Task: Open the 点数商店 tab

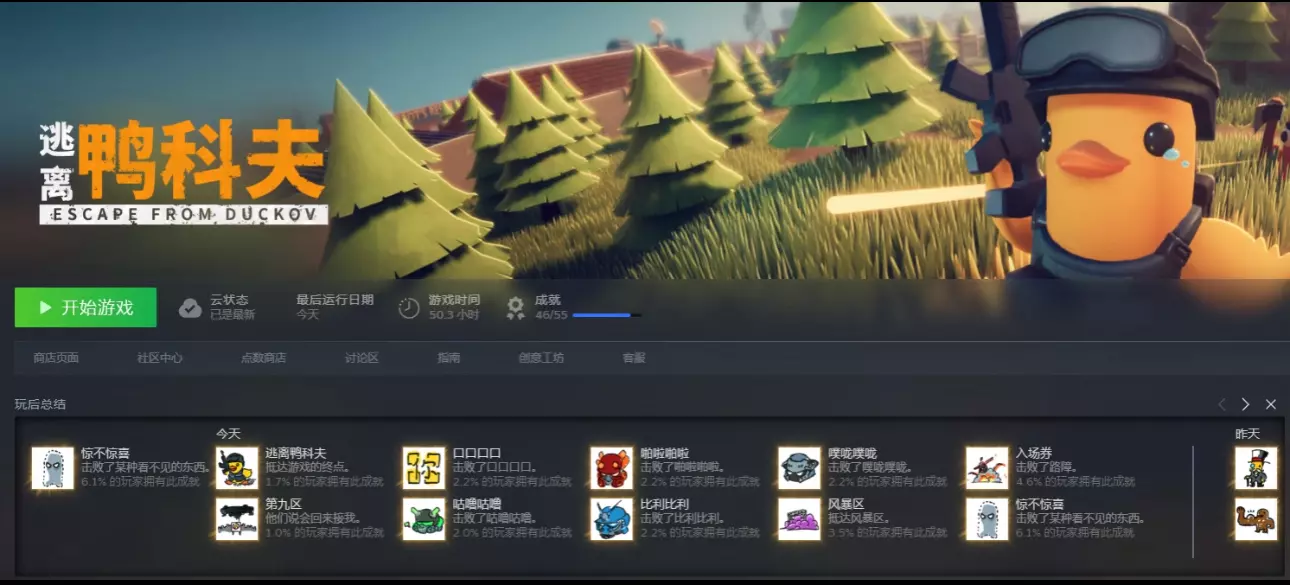Action: (x=264, y=358)
